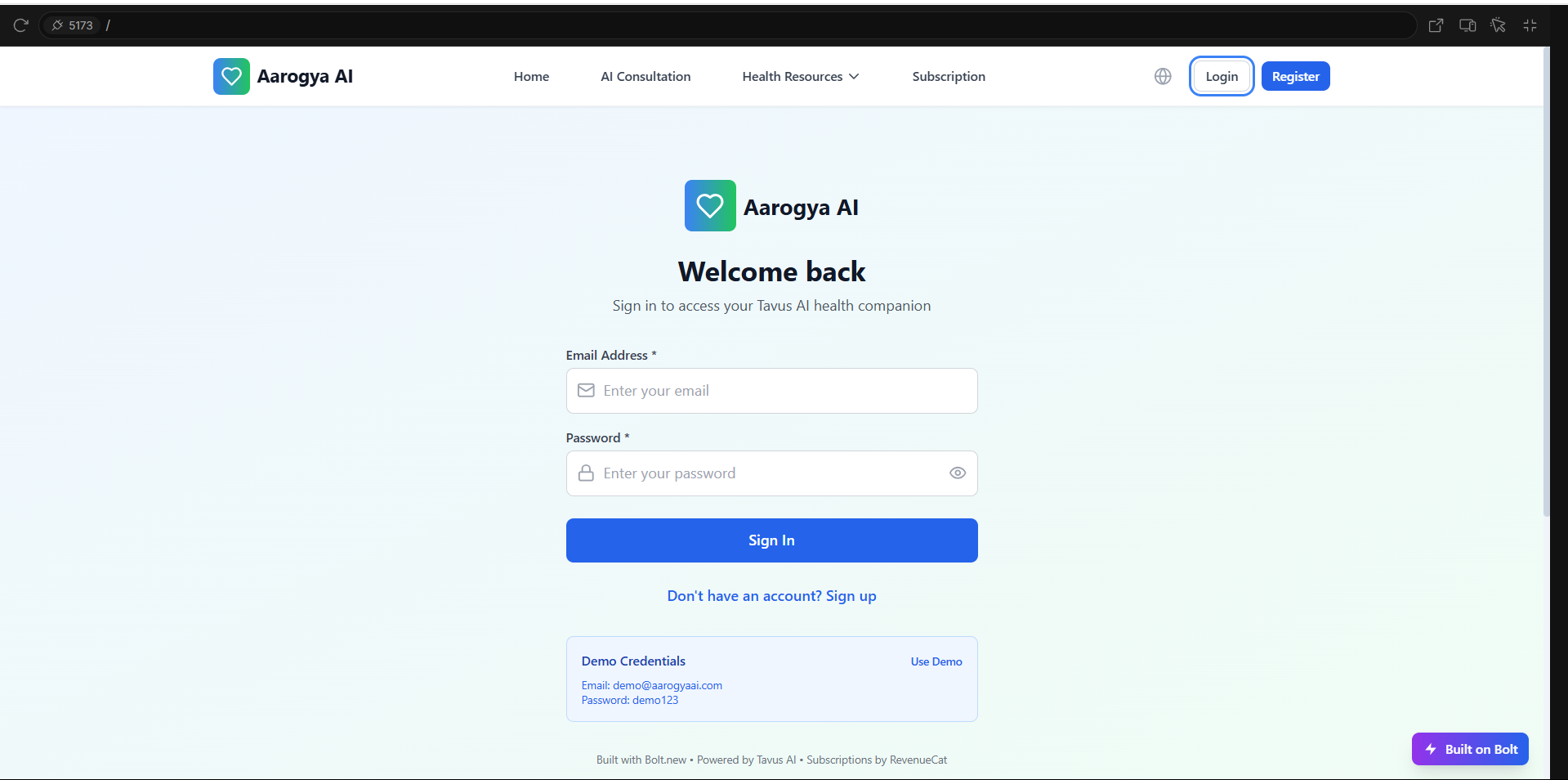Click the demo email demo@aarogyaai.com text
This screenshot has height=780, width=1568.
[668, 685]
